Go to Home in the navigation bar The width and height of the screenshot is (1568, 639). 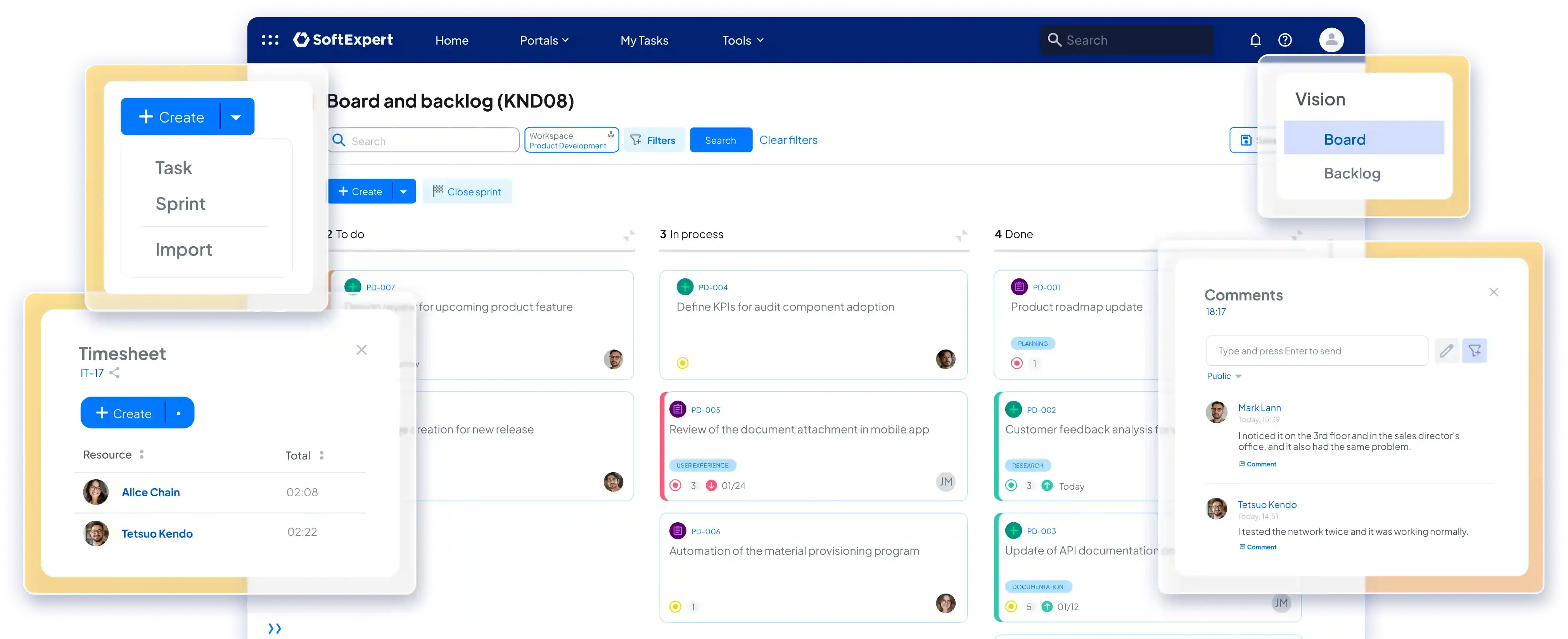(452, 41)
